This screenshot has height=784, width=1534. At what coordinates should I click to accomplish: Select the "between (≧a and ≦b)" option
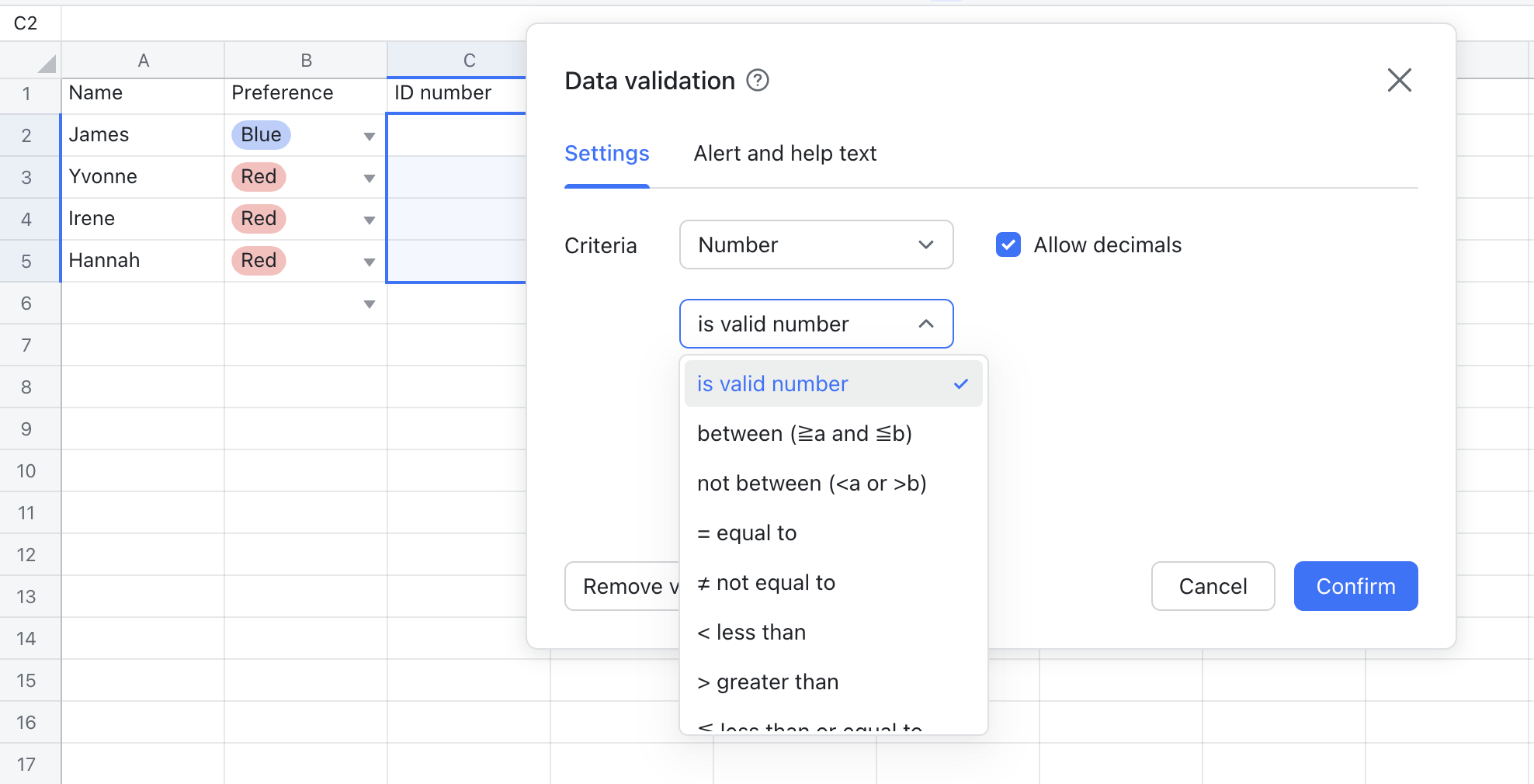[x=805, y=433]
